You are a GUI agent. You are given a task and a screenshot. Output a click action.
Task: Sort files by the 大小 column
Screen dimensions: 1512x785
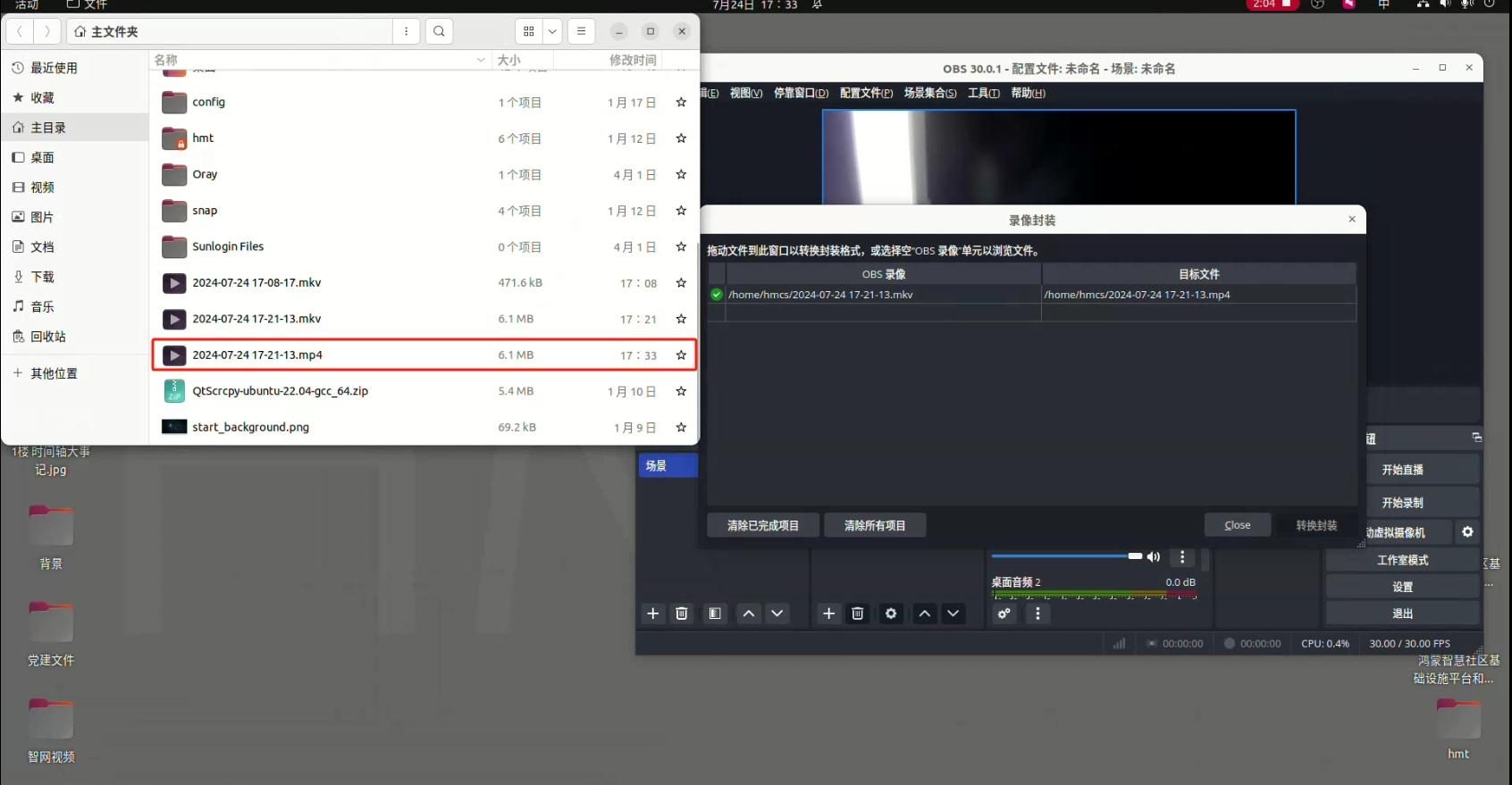[x=523, y=60]
